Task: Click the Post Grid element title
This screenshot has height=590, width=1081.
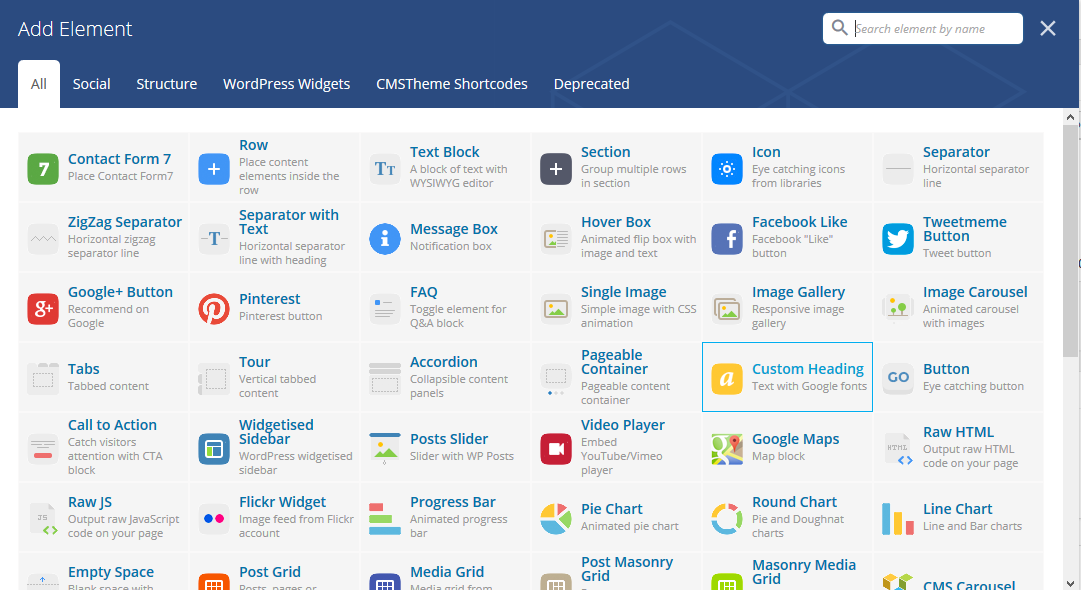Action: point(270,572)
